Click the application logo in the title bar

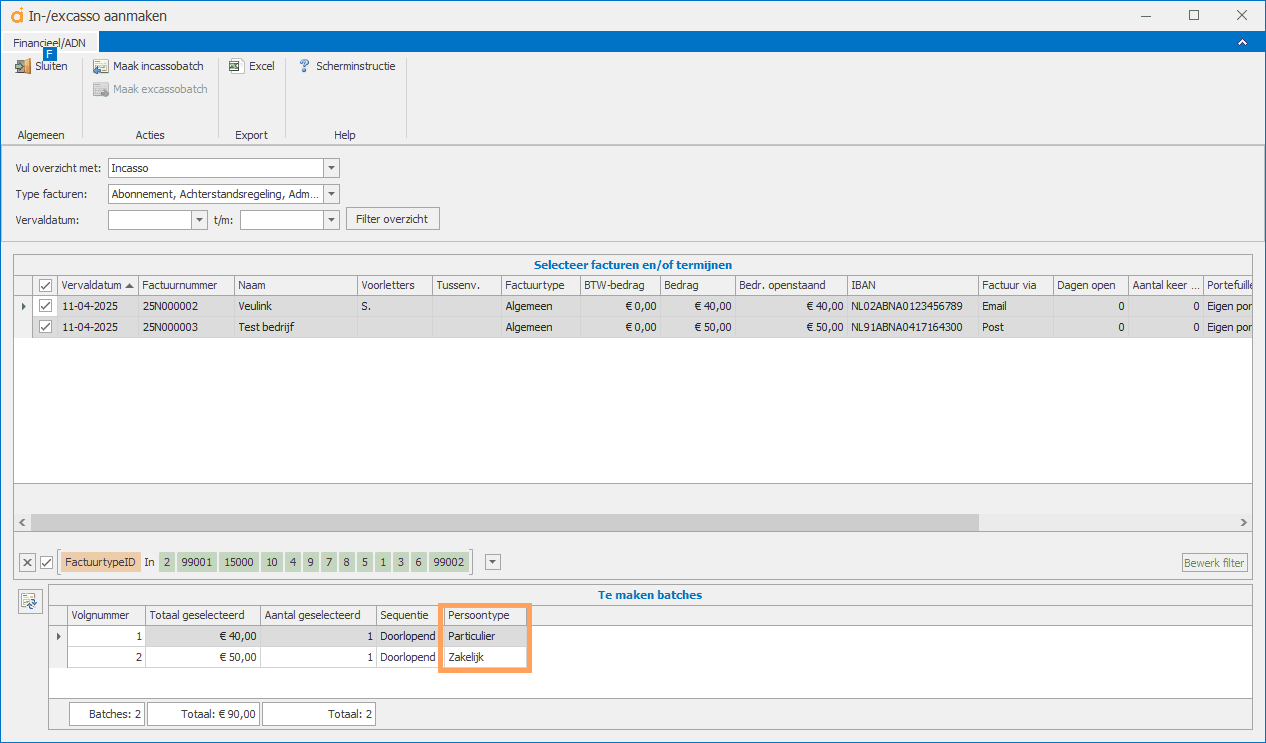pyautogui.click(x=16, y=16)
